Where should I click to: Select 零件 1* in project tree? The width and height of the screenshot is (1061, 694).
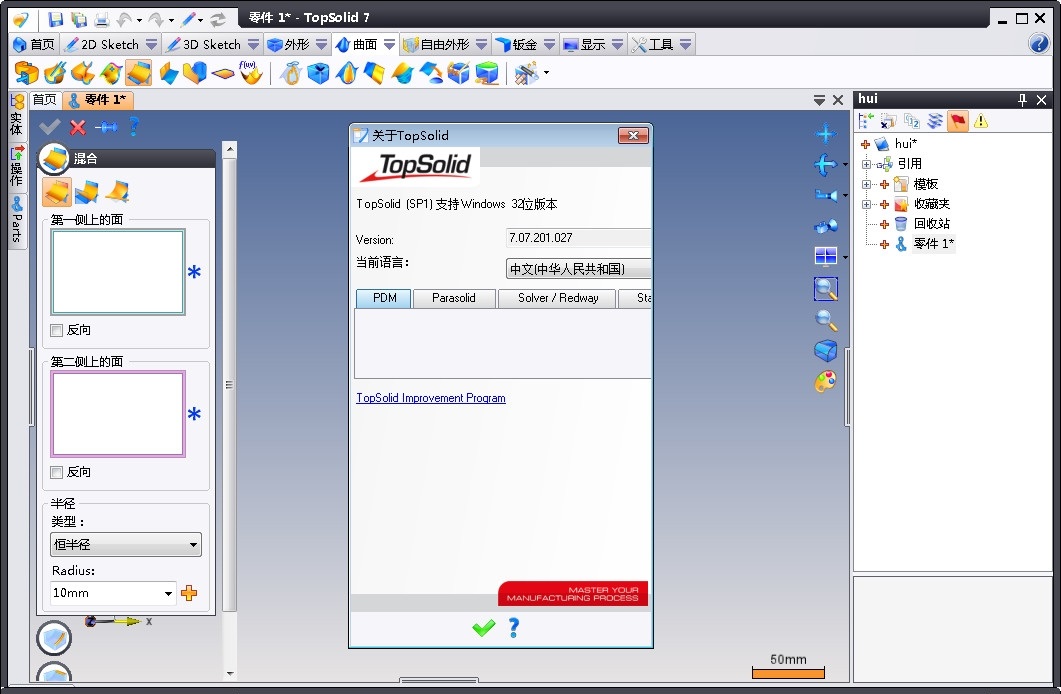[933, 244]
